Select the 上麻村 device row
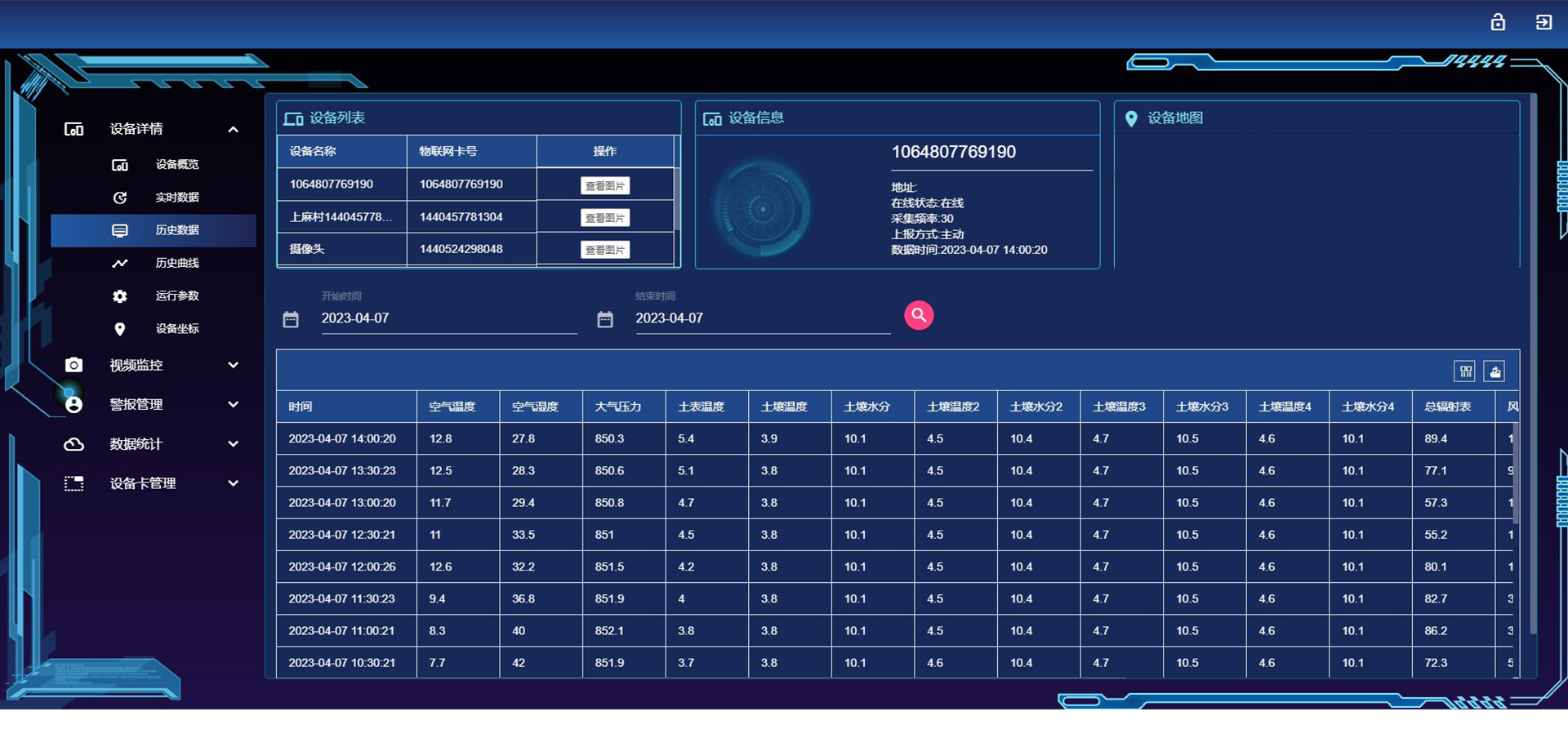The width and height of the screenshot is (1568, 747). [x=341, y=217]
